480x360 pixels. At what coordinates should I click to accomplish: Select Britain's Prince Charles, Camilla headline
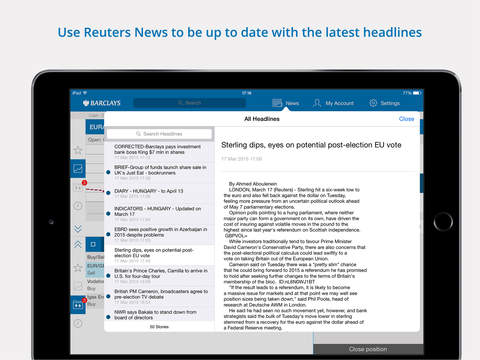click(x=159, y=276)
